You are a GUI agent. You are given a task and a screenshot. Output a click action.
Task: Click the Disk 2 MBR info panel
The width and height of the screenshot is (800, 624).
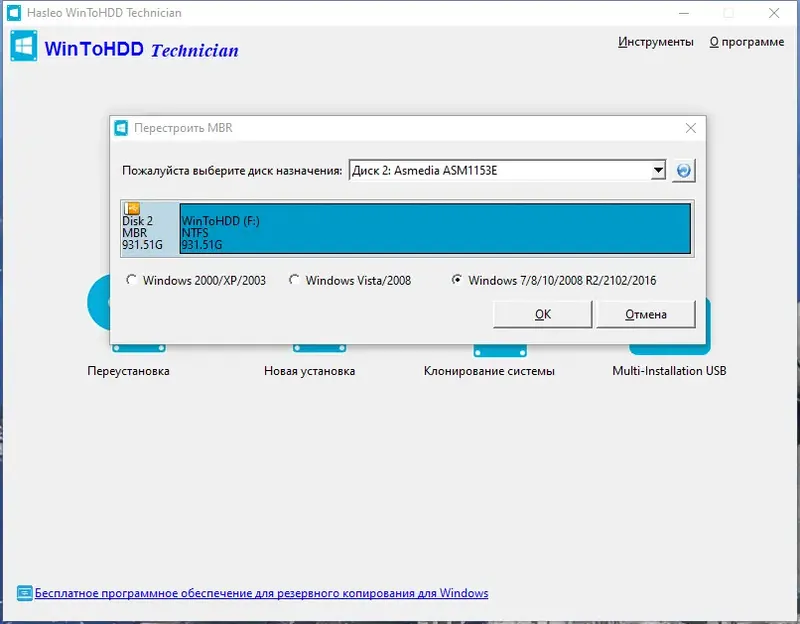(149, 228)
